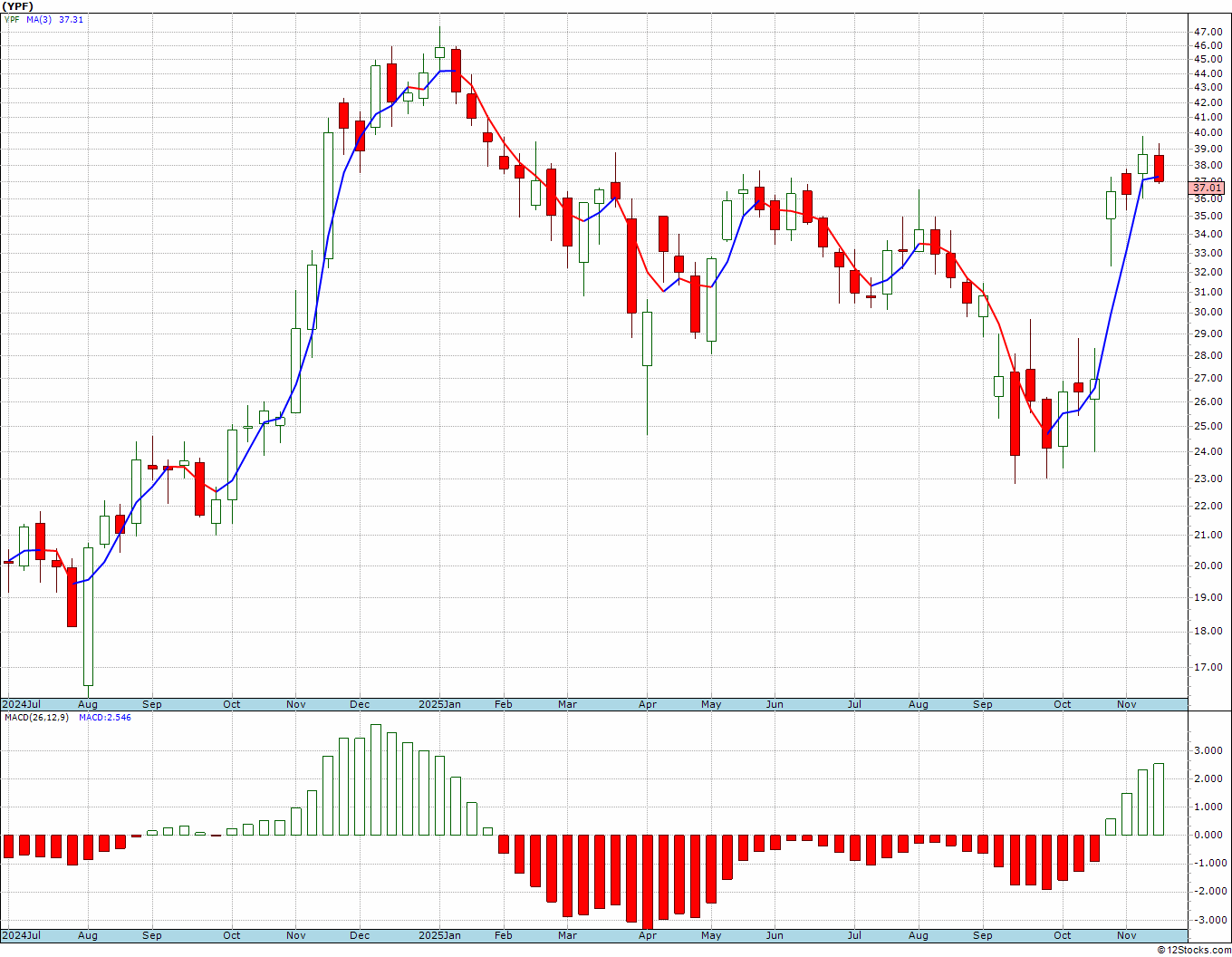Click May on the price chart time axis
The width and height of the screenshot is (1232, 957).
(x=711, y=704)
